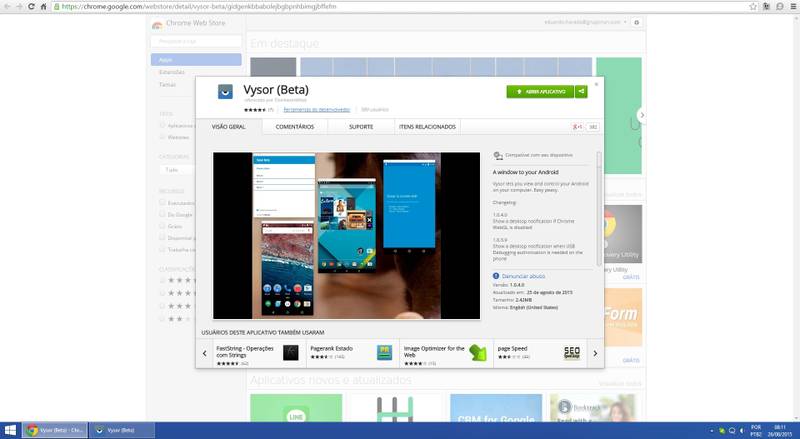This screenshot has width=800, height=439.
Task: Click the action center tray icon
Action: tap(732, 431)
